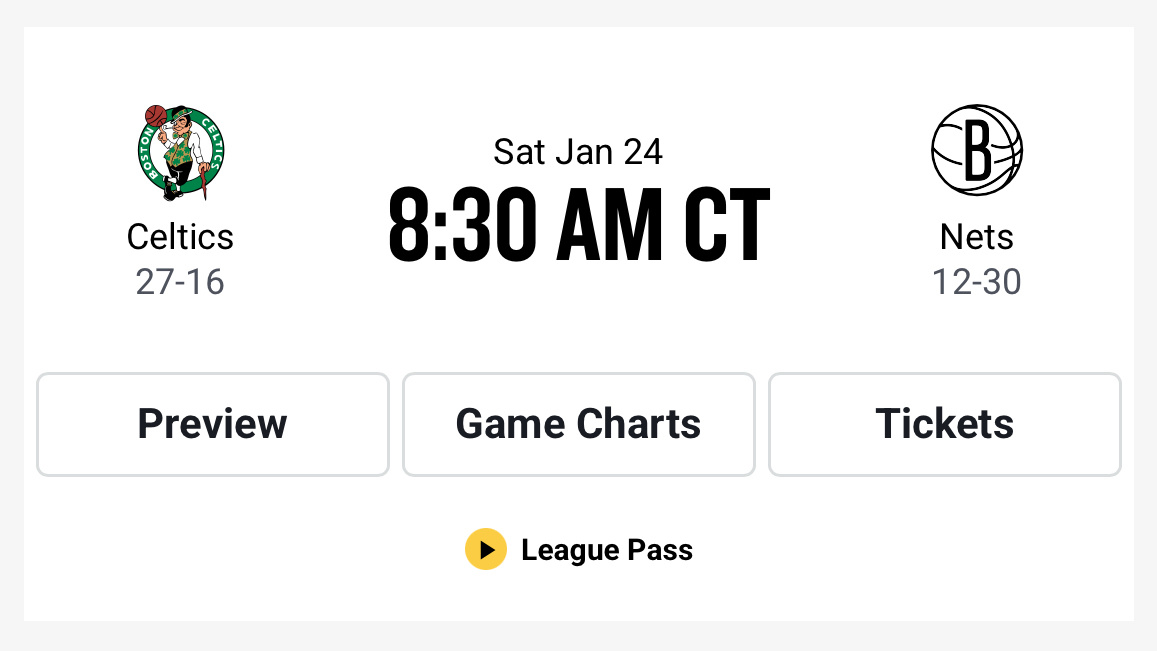Image resolution: width=1157 pixels, height=651 pixels.
Task: Open Game Charts for Celtics vs Nets
Action: pyautogui.click(x=578, y=424)
